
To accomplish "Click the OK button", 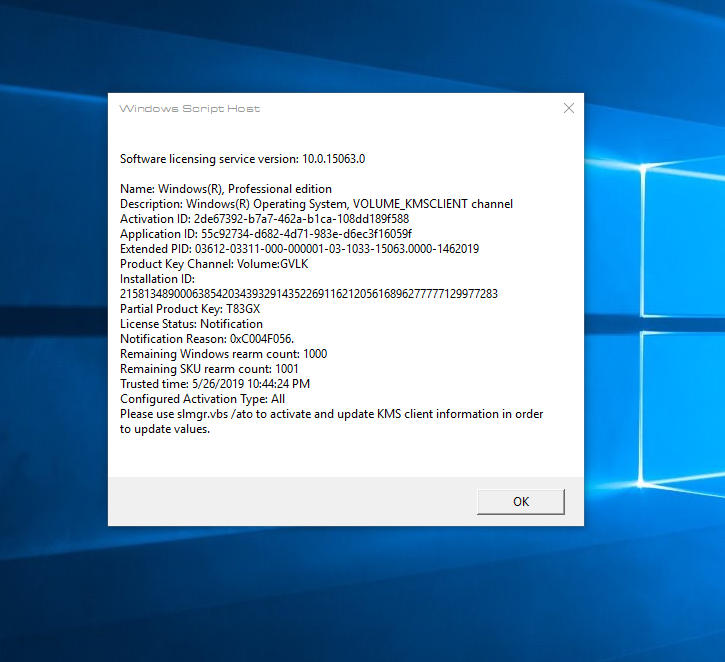I will click(521, 502).
